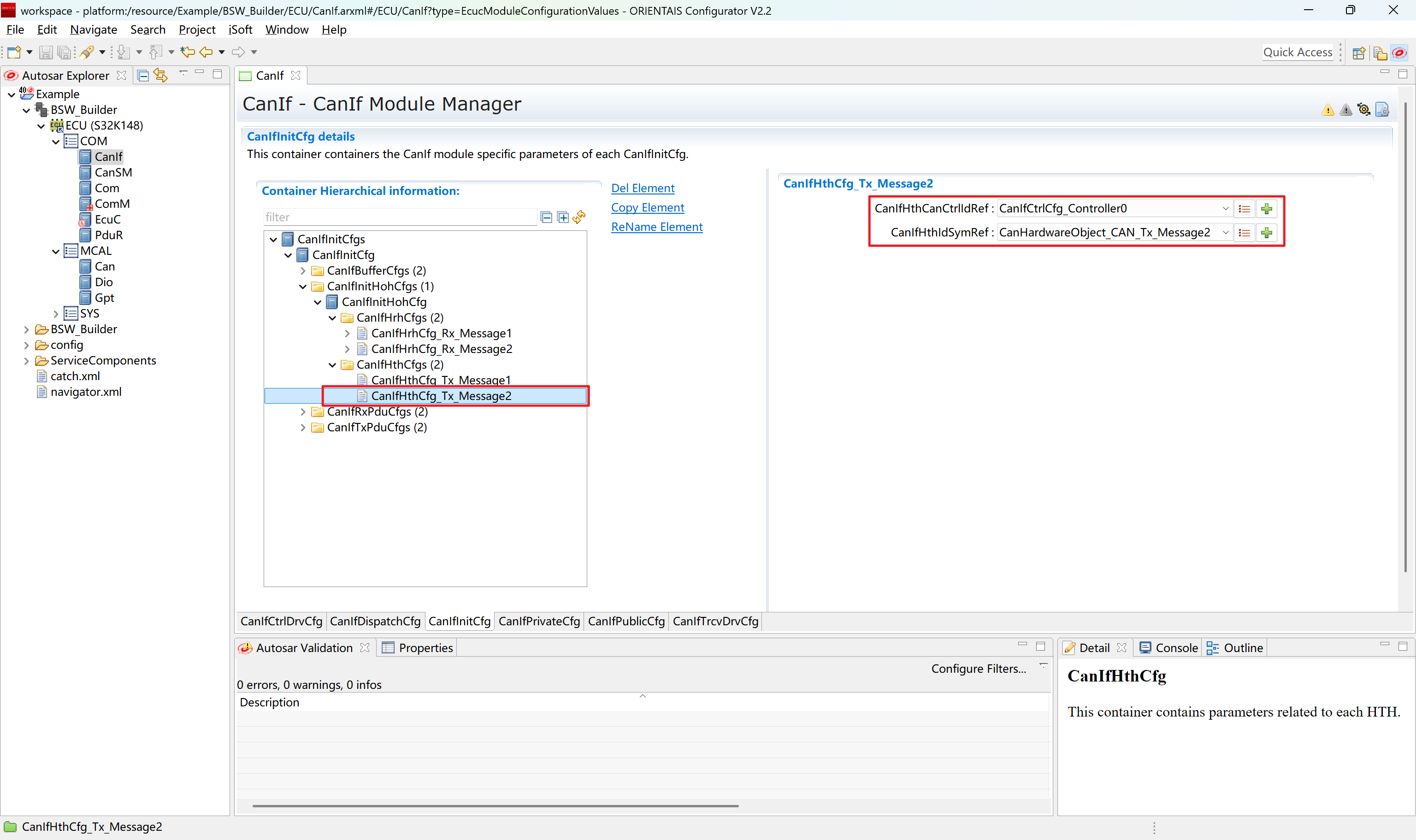Click collapse-all icon beside container filter
Screen dimensions: 1416x840
(x=546, y=217)
